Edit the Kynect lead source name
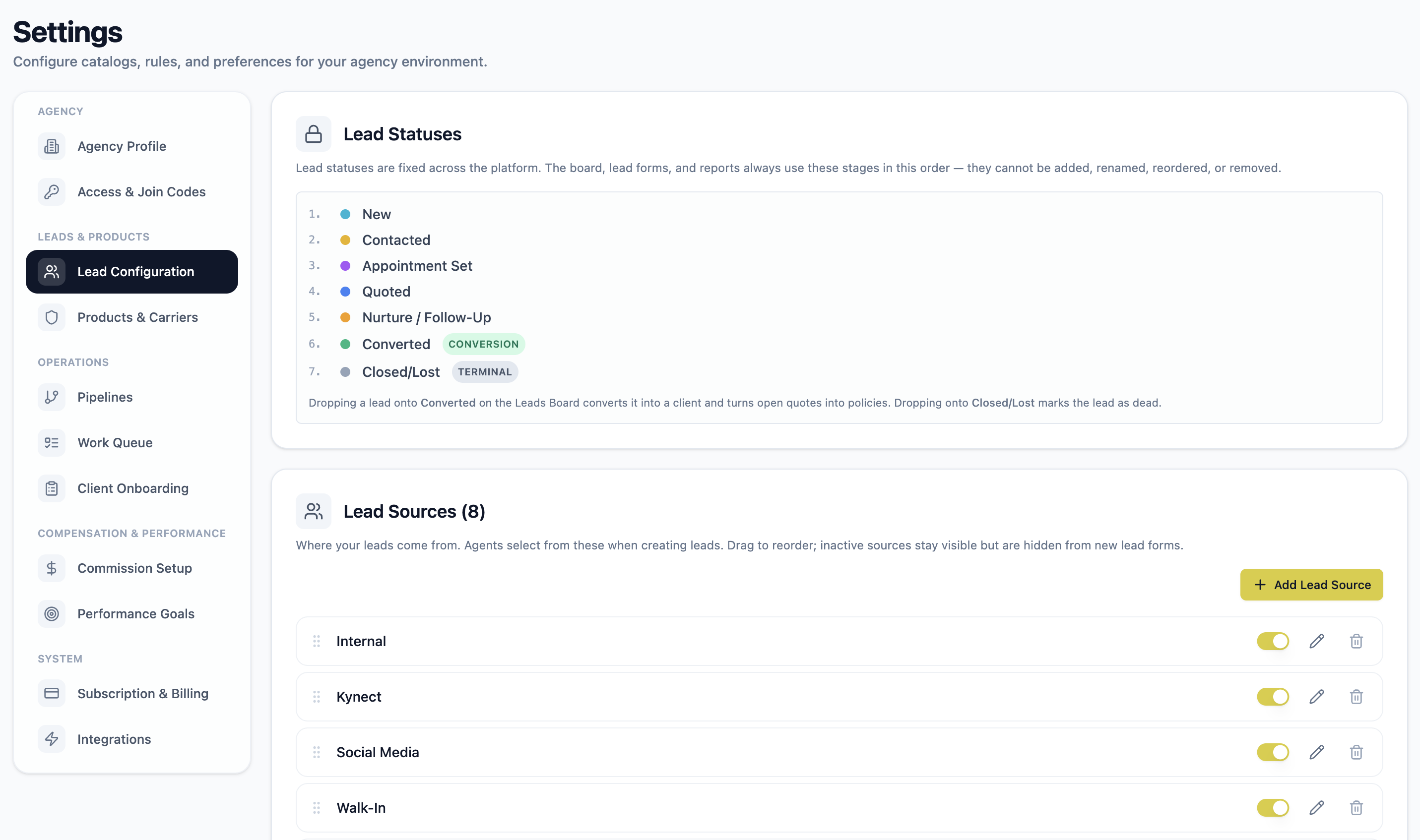1420x840 pixels. click(x=1317, y=697)
